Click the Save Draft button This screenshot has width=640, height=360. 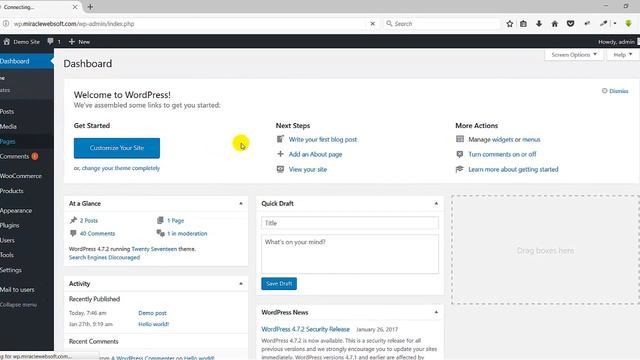(x=279, y=283)
